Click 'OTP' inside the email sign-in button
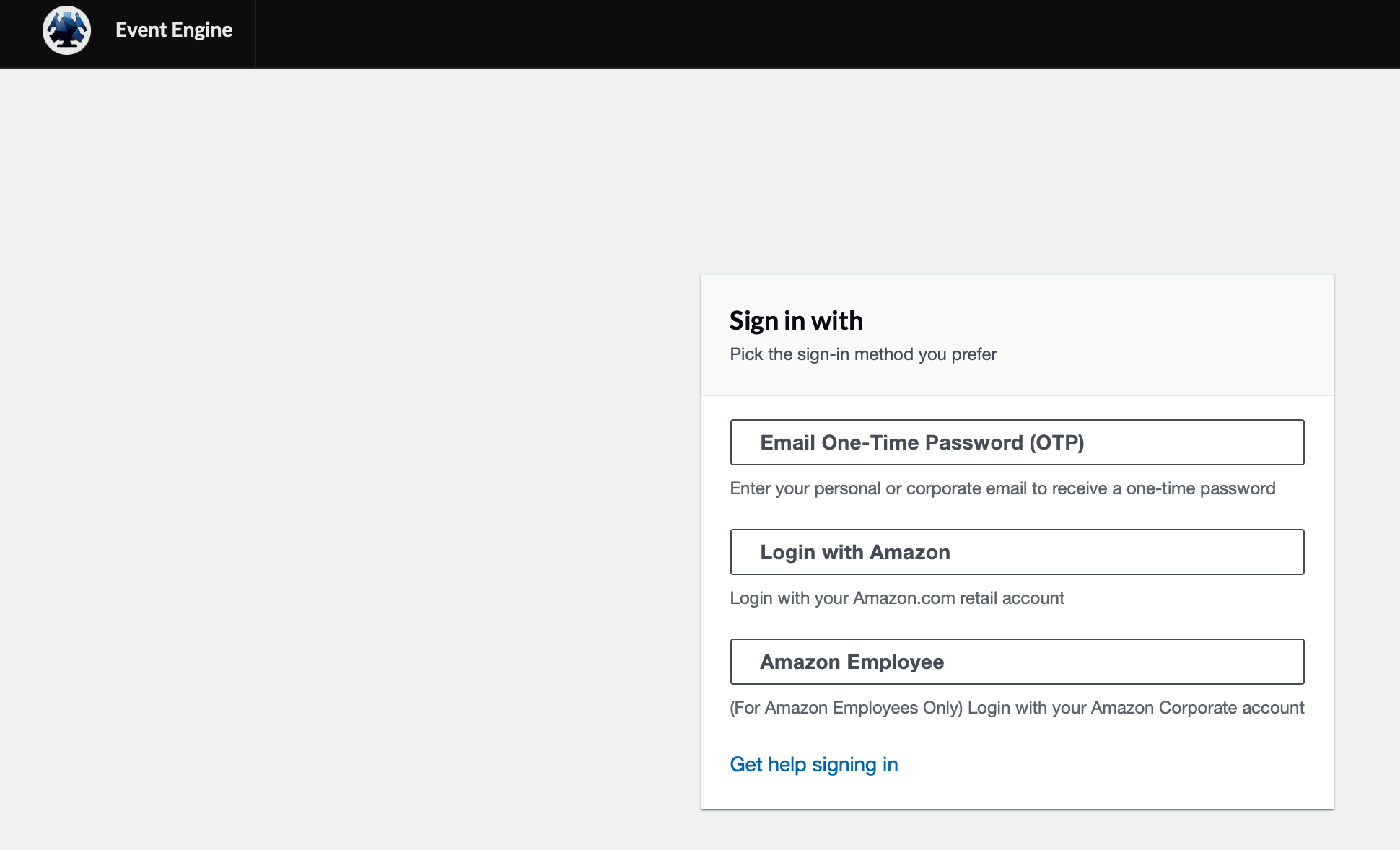The height and width of the screenshot is (850, 1400). (x=1056, y=442)
